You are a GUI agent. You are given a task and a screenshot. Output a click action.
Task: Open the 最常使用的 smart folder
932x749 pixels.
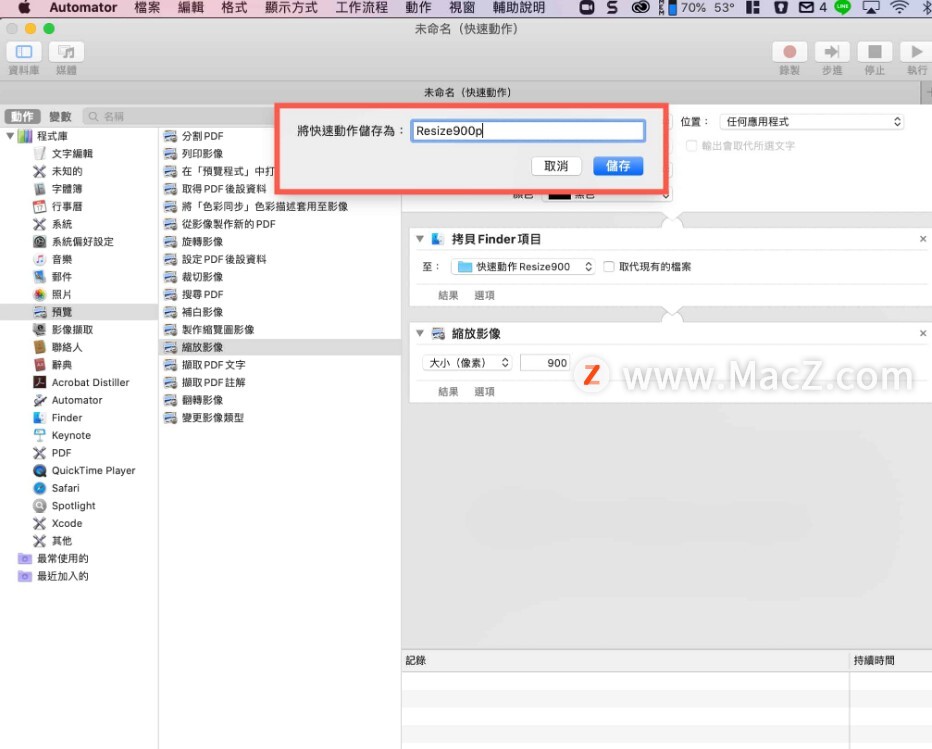pyautogui.click(x=62, y=558)
